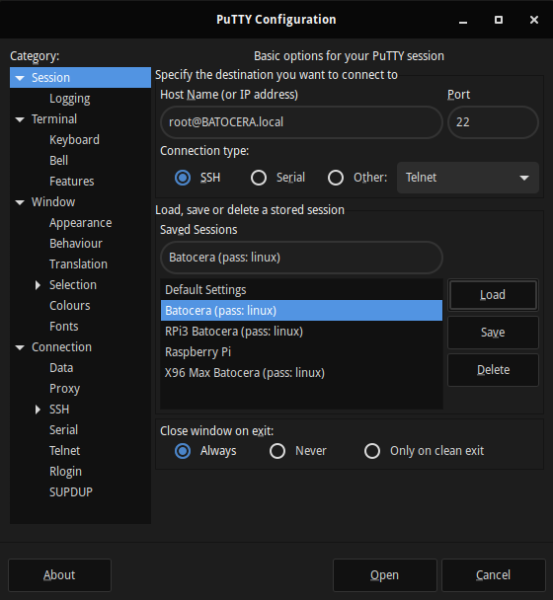Select the Other connection type radio

pos(336,178)
